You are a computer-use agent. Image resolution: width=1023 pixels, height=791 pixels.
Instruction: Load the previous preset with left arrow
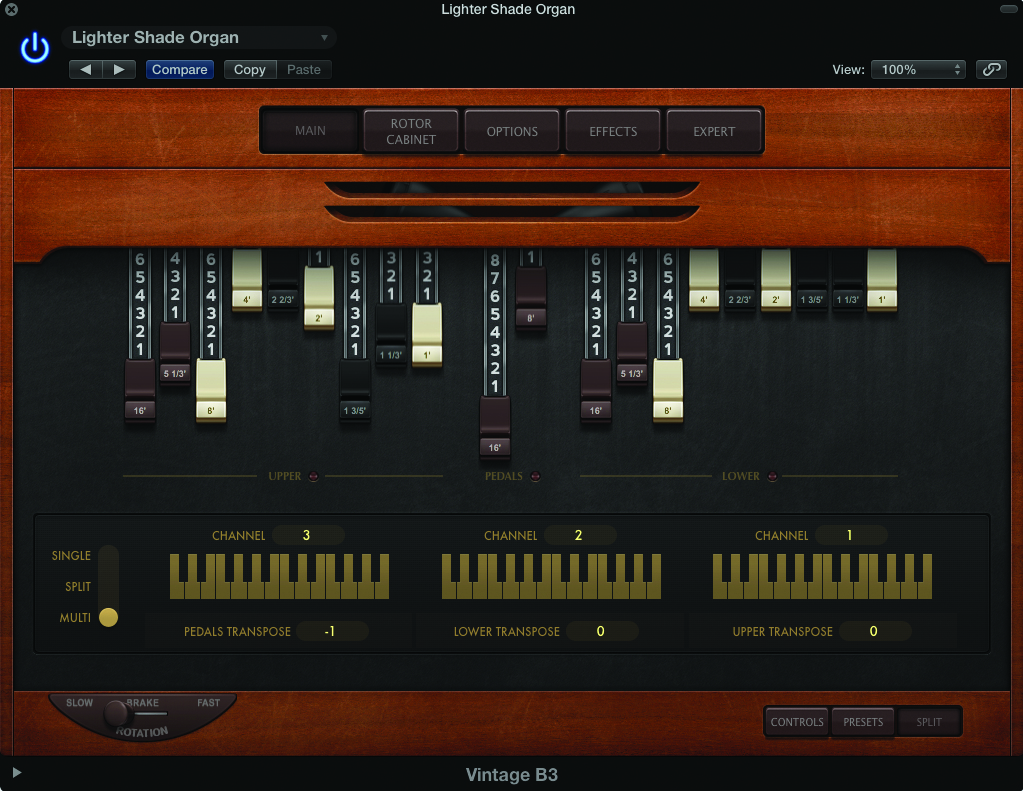85,69
